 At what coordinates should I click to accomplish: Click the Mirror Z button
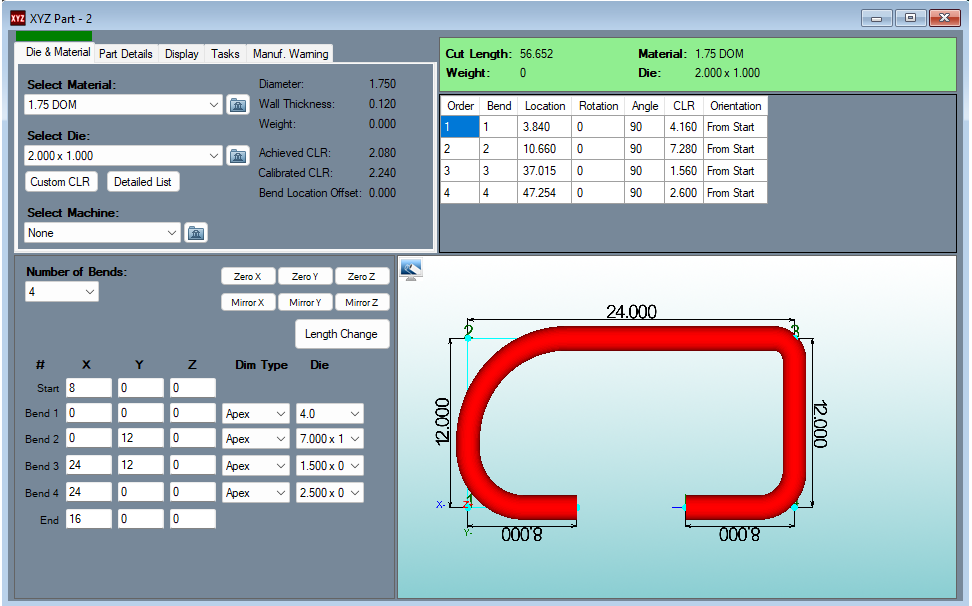361,302
